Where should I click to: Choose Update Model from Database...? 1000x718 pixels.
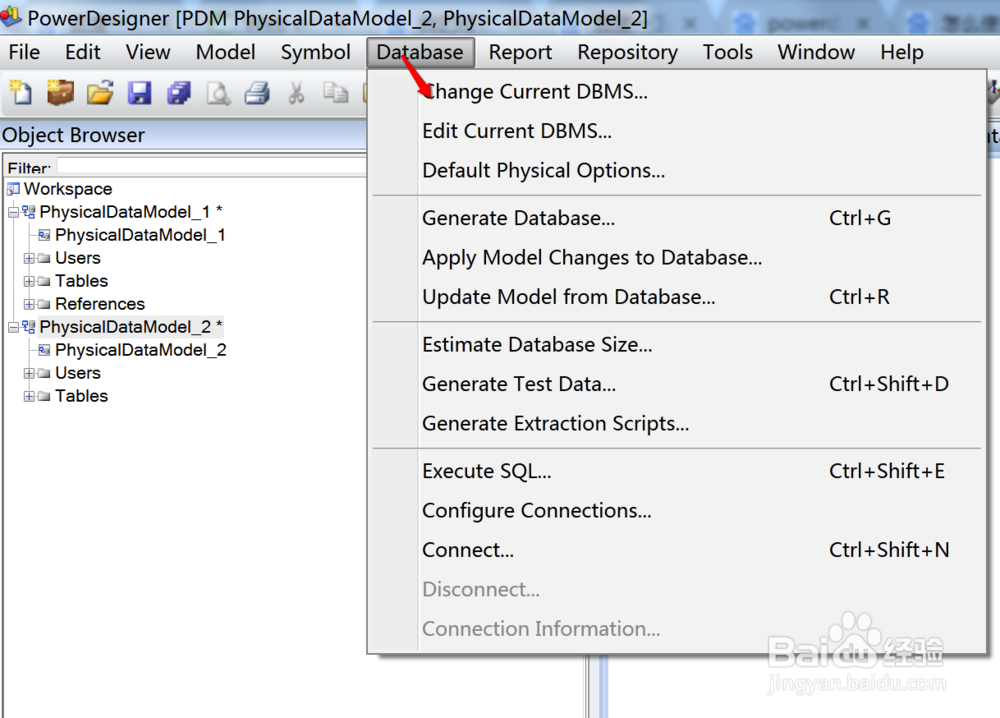point(677,297)
